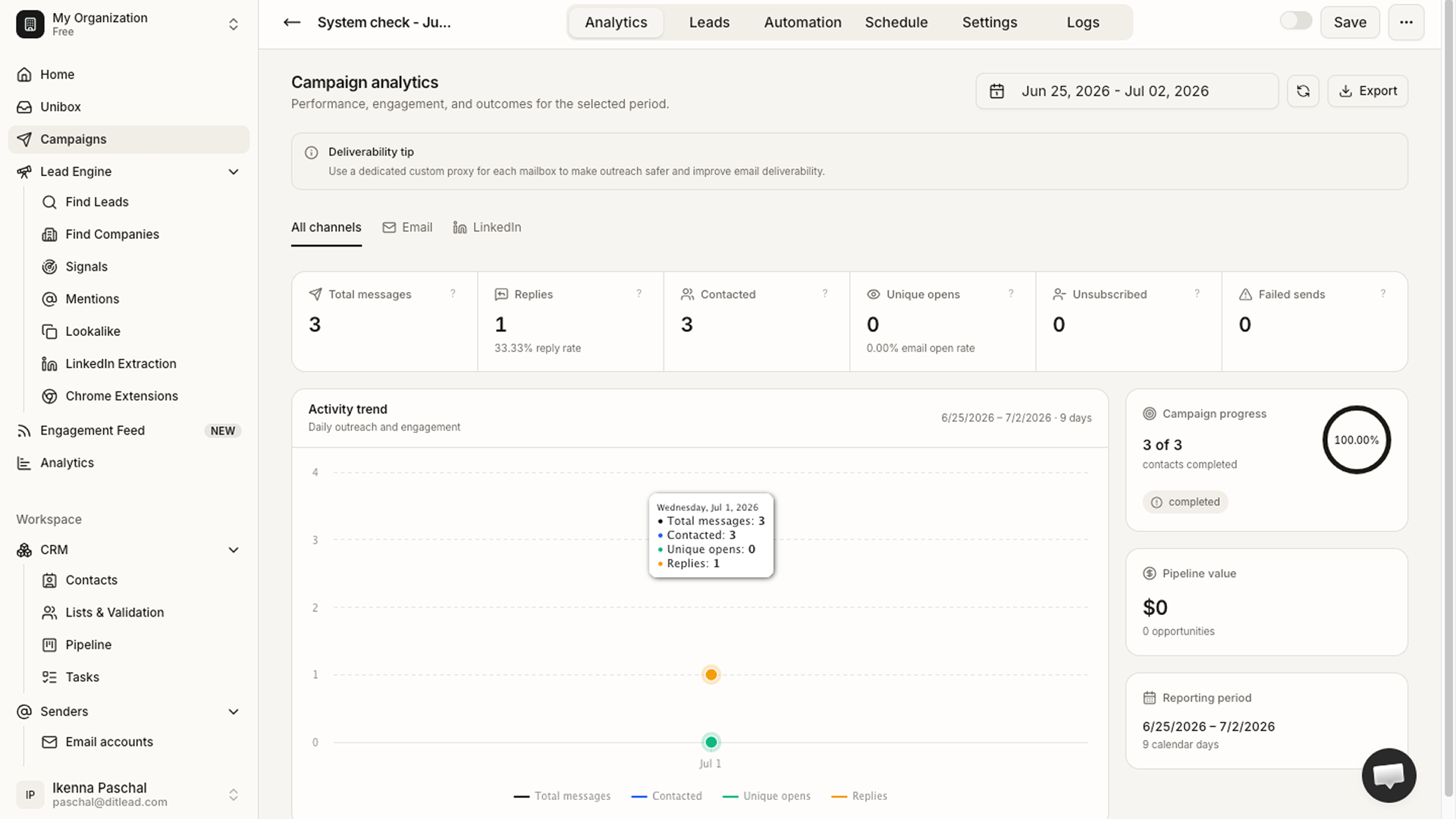
Task: Select the Email channel tab
Action: click(x=407, y=227)
